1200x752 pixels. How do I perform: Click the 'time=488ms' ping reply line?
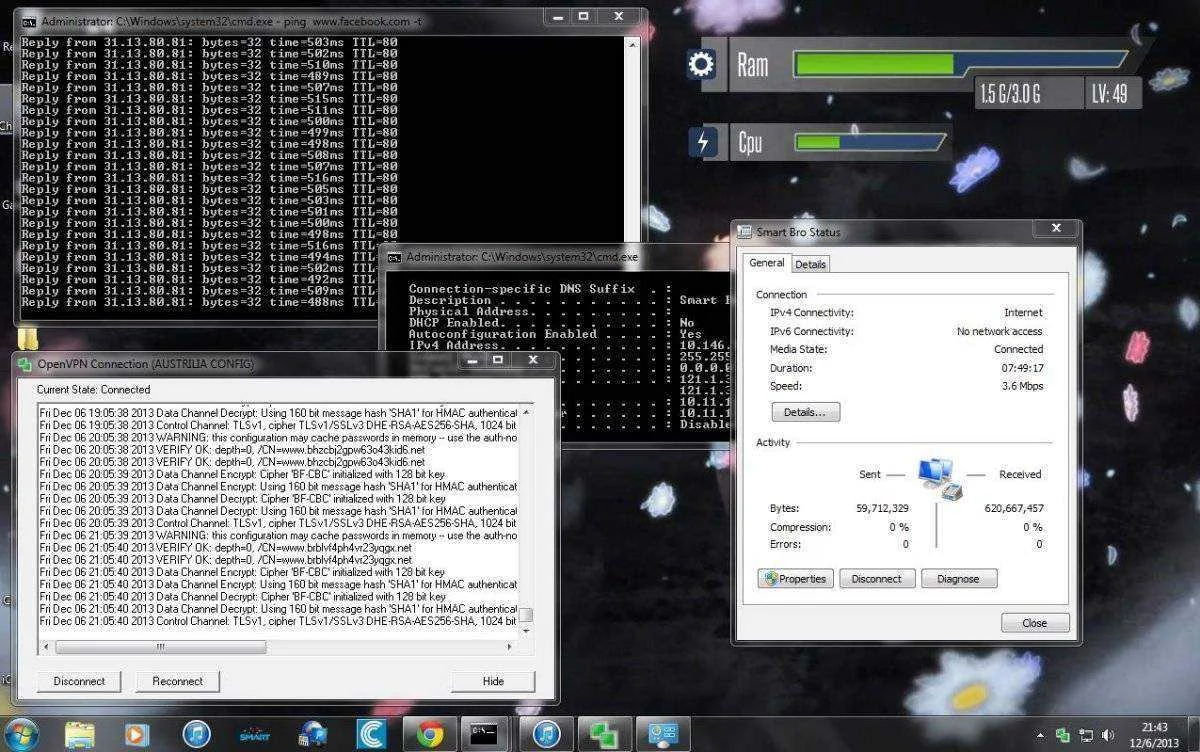point(210,302)
